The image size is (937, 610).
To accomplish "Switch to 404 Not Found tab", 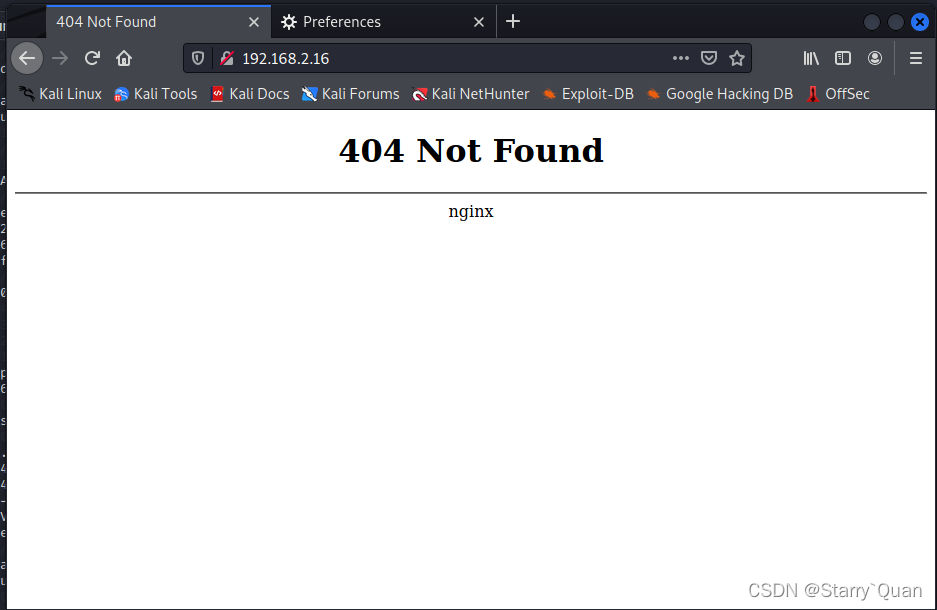I will click(x=158, y=22).
